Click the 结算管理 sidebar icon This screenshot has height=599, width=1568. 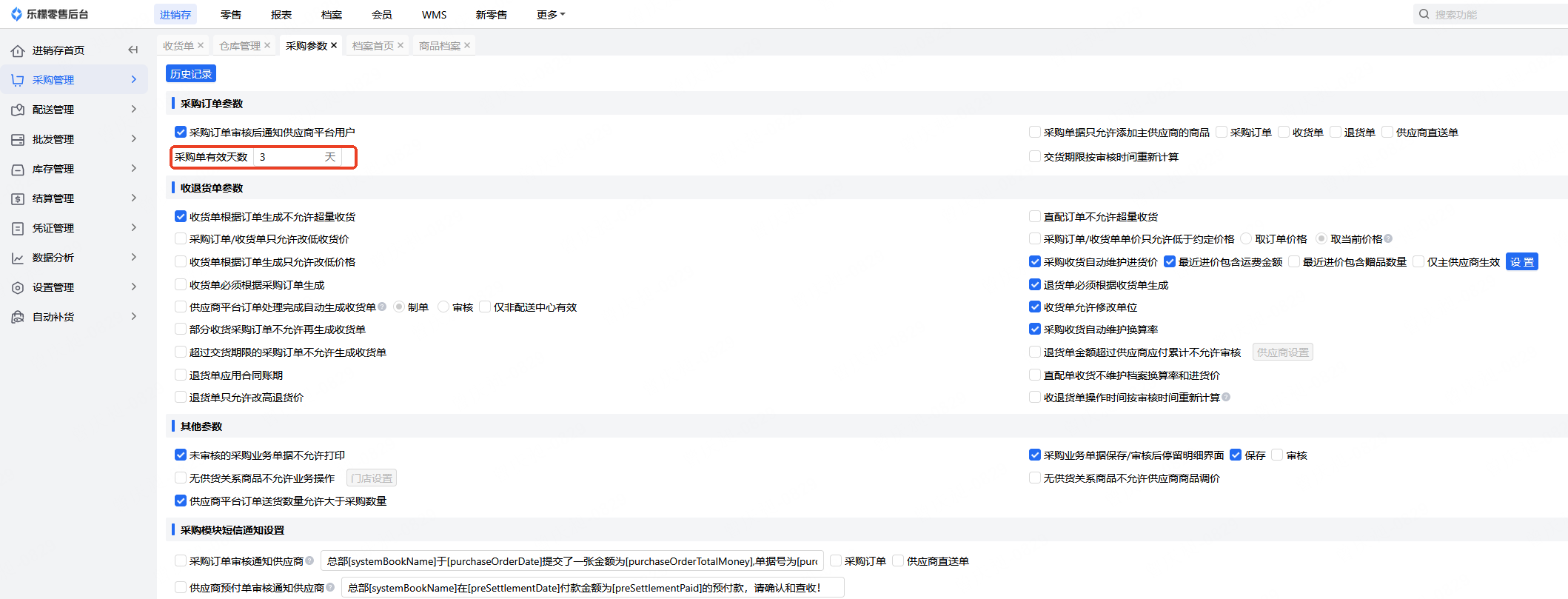18,198
